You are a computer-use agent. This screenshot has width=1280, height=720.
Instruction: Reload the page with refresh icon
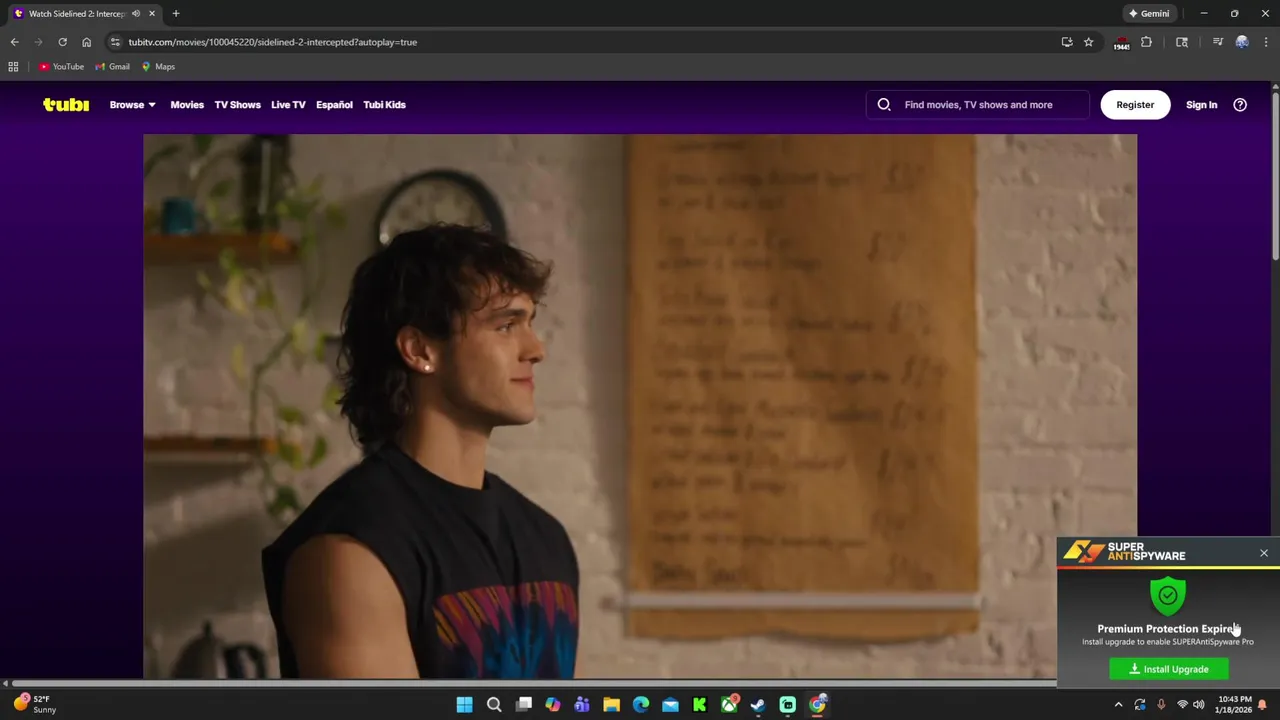62,42
